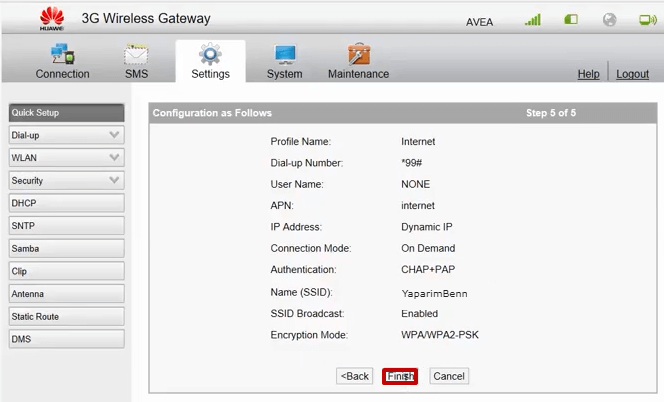Open the DHCP settings
This screenshot has width=664, height=402.
[x=66, y=203]
